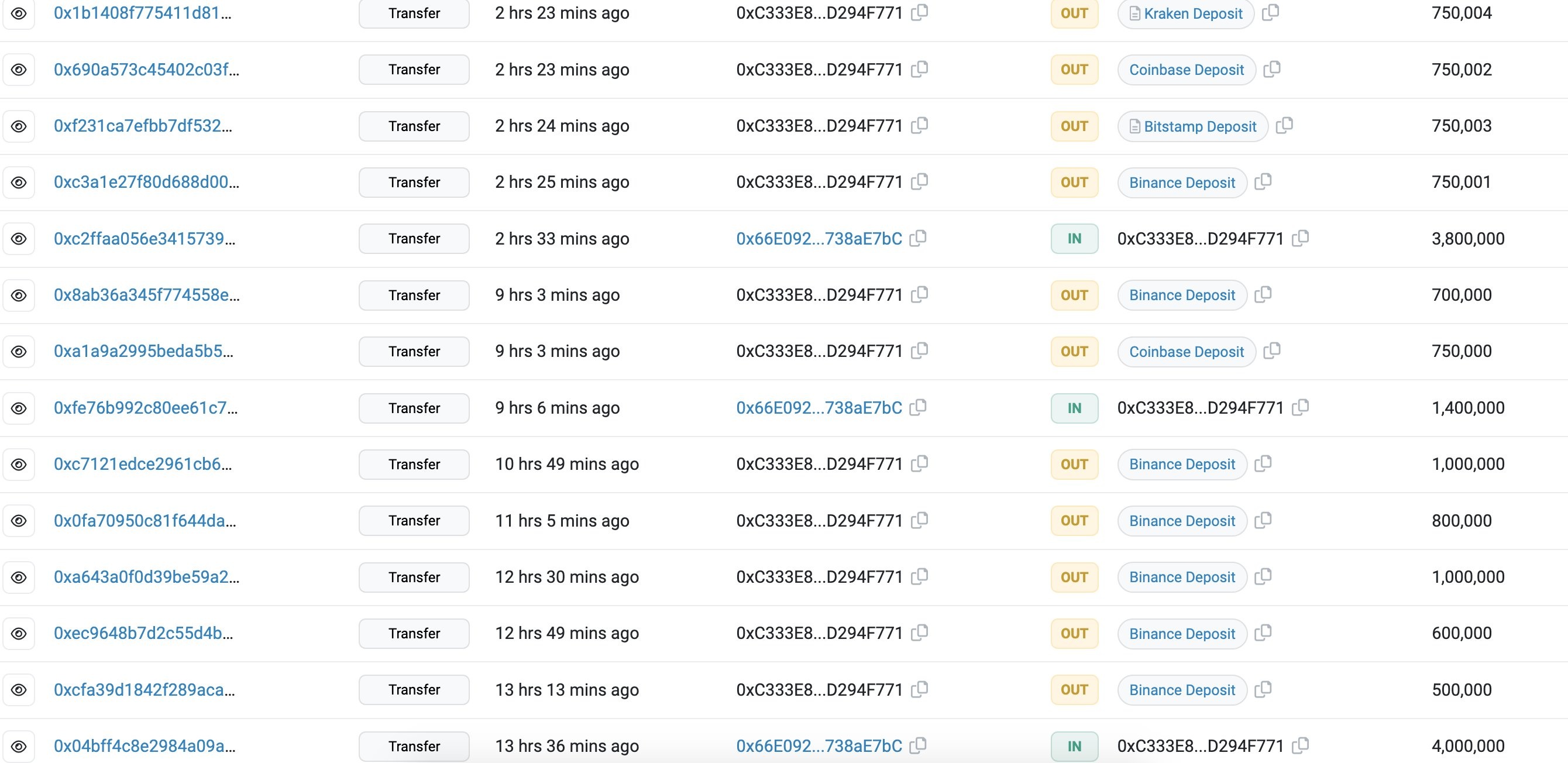Open sender 0x66E092...738aE7bC in 4,000,000 row

coord(819,747)
